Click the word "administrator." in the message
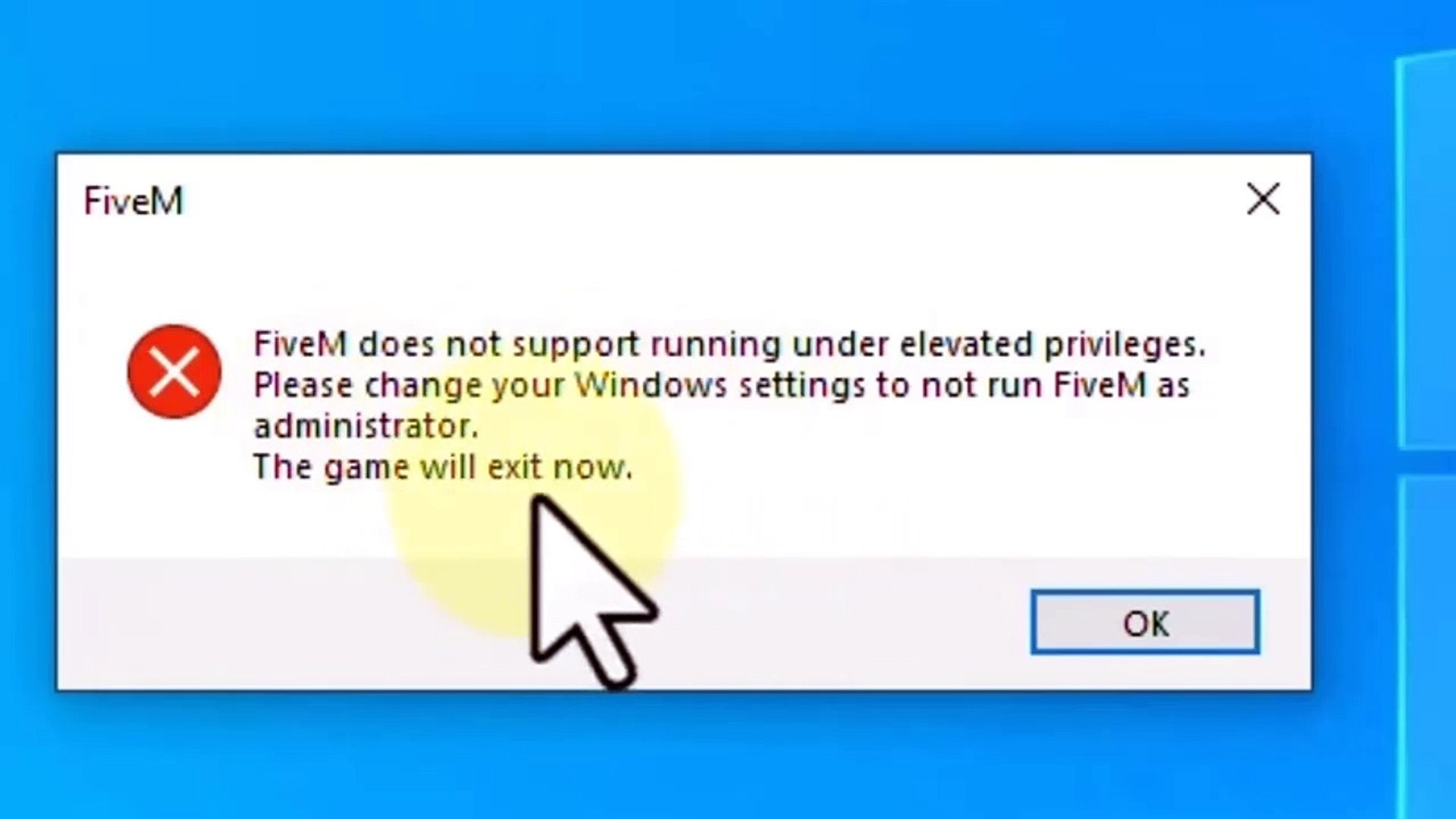The image size is (1456, 819). click(x=366, y=426)
